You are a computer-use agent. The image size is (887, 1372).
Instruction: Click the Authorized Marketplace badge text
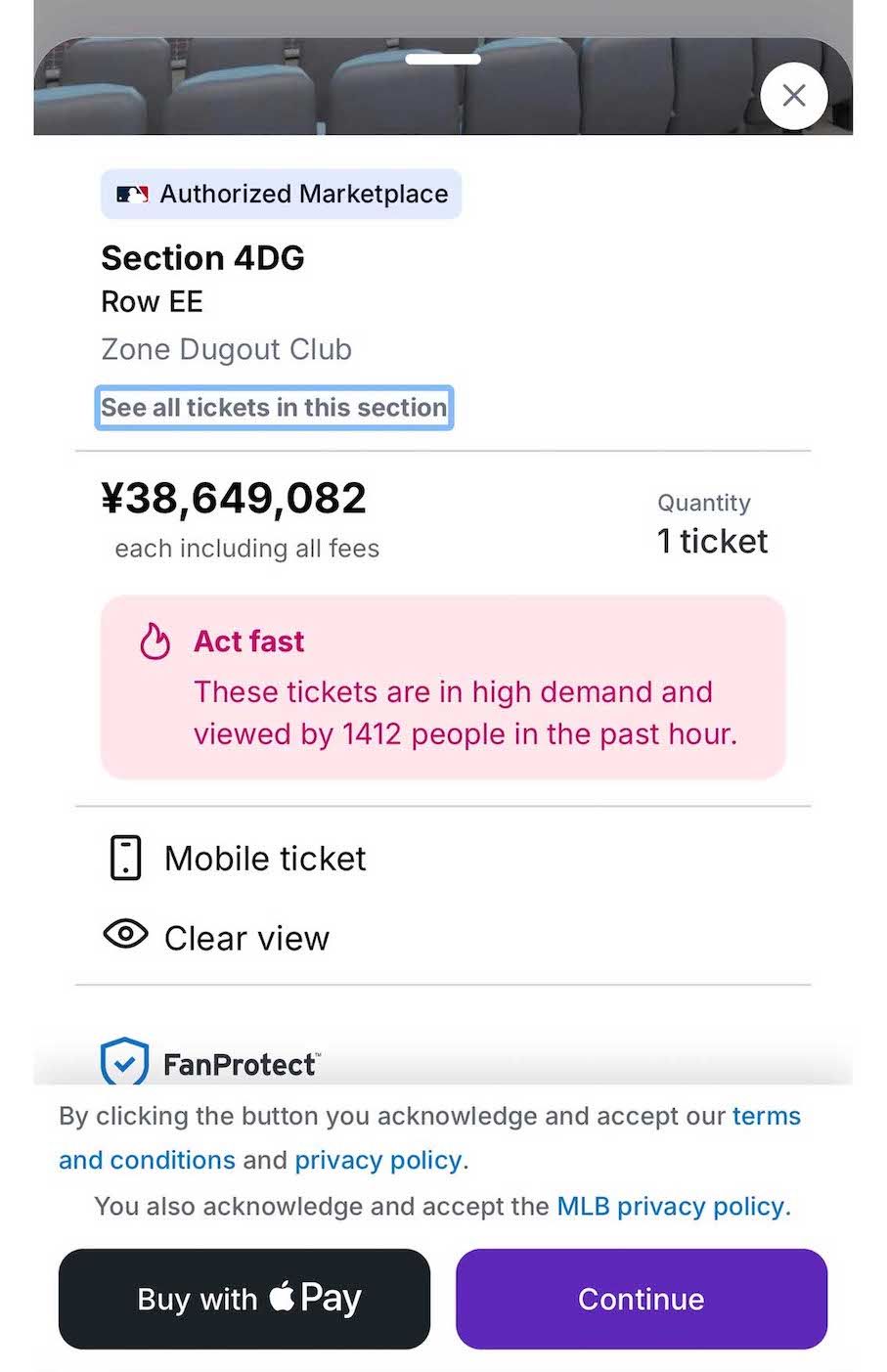[303, 195]
